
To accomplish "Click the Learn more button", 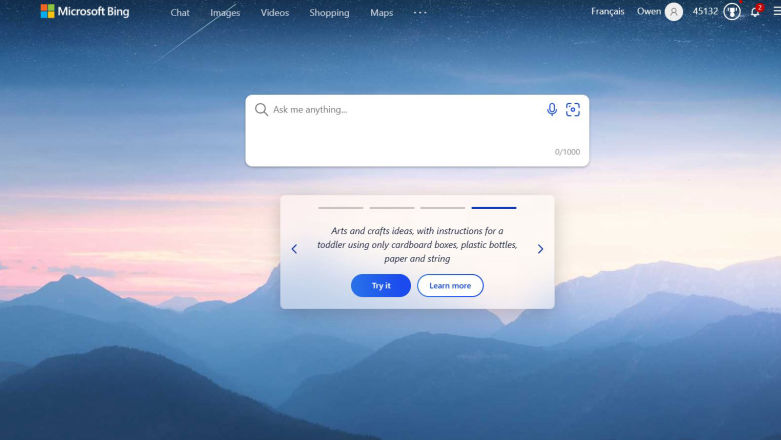I will 450,286.
